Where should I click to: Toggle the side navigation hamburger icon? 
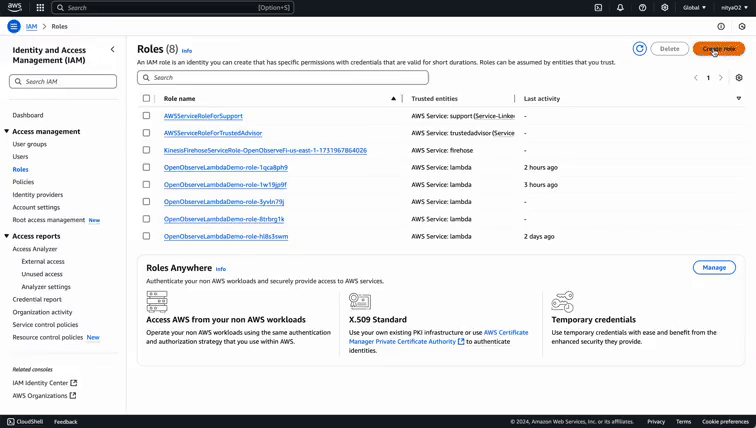(x=14, y=27)
